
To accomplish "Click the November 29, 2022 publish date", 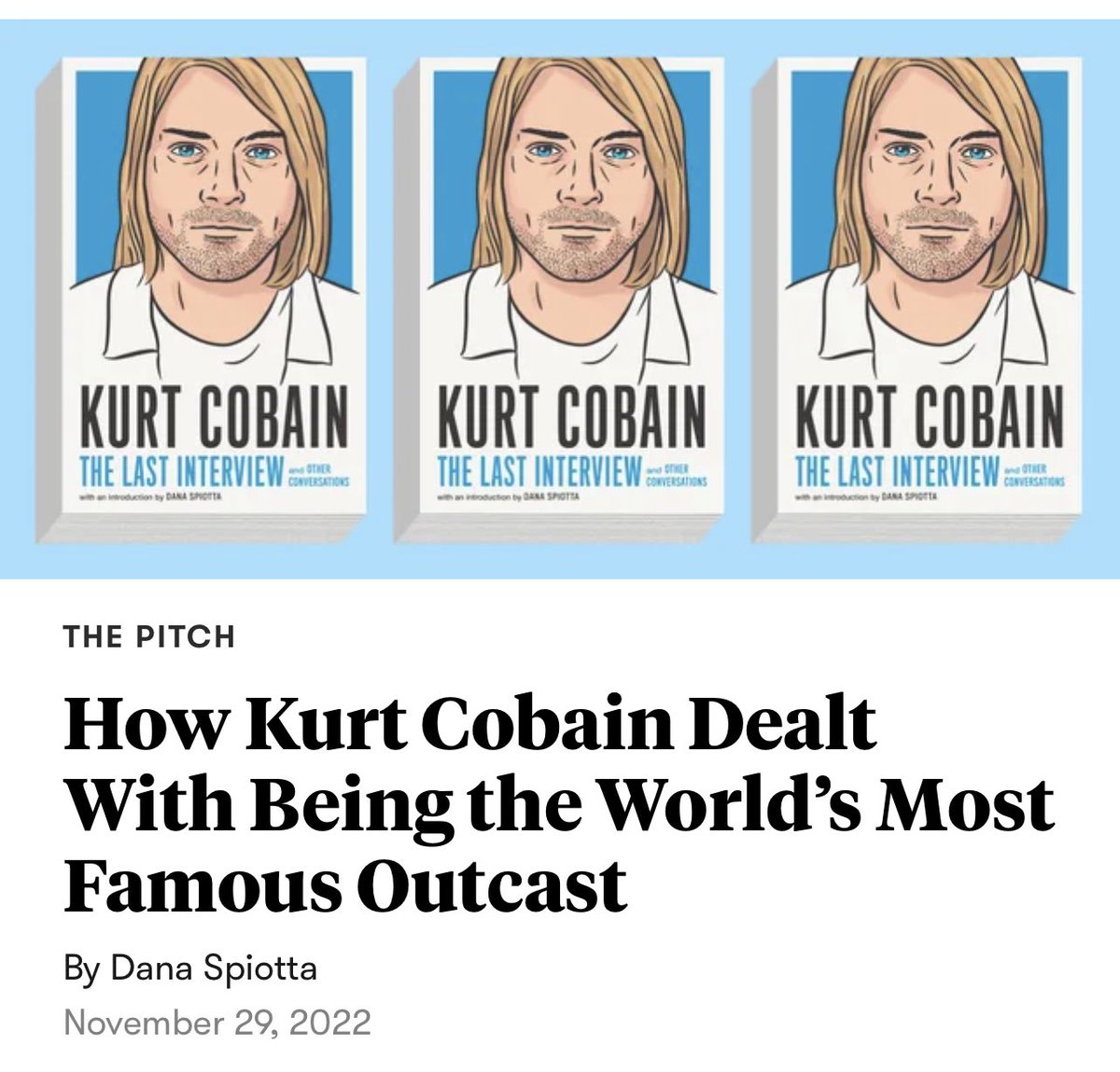I will [x=217, y=1022].
